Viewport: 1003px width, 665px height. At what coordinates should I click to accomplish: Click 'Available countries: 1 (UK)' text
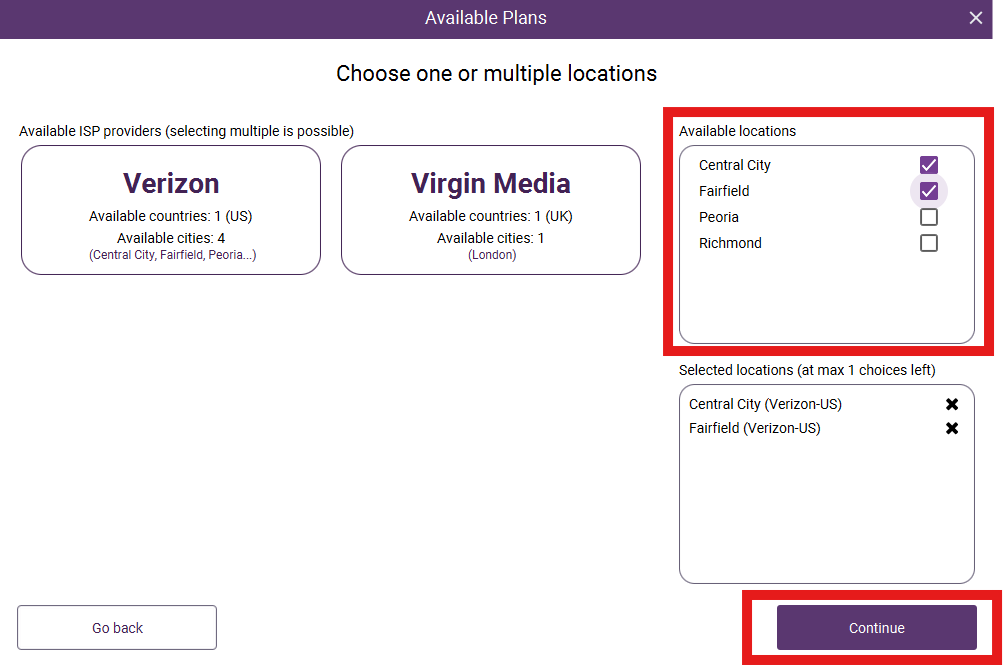point(491,216)
